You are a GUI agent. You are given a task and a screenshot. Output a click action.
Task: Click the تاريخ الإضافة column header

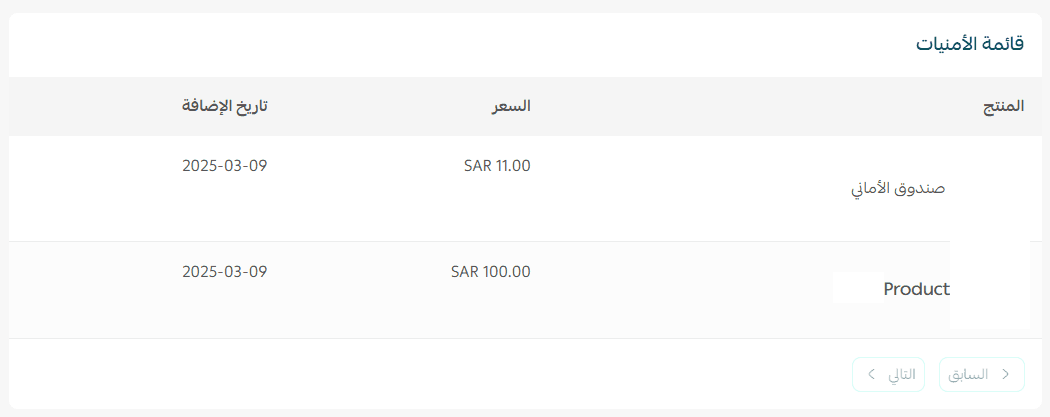tap(225, 106)
